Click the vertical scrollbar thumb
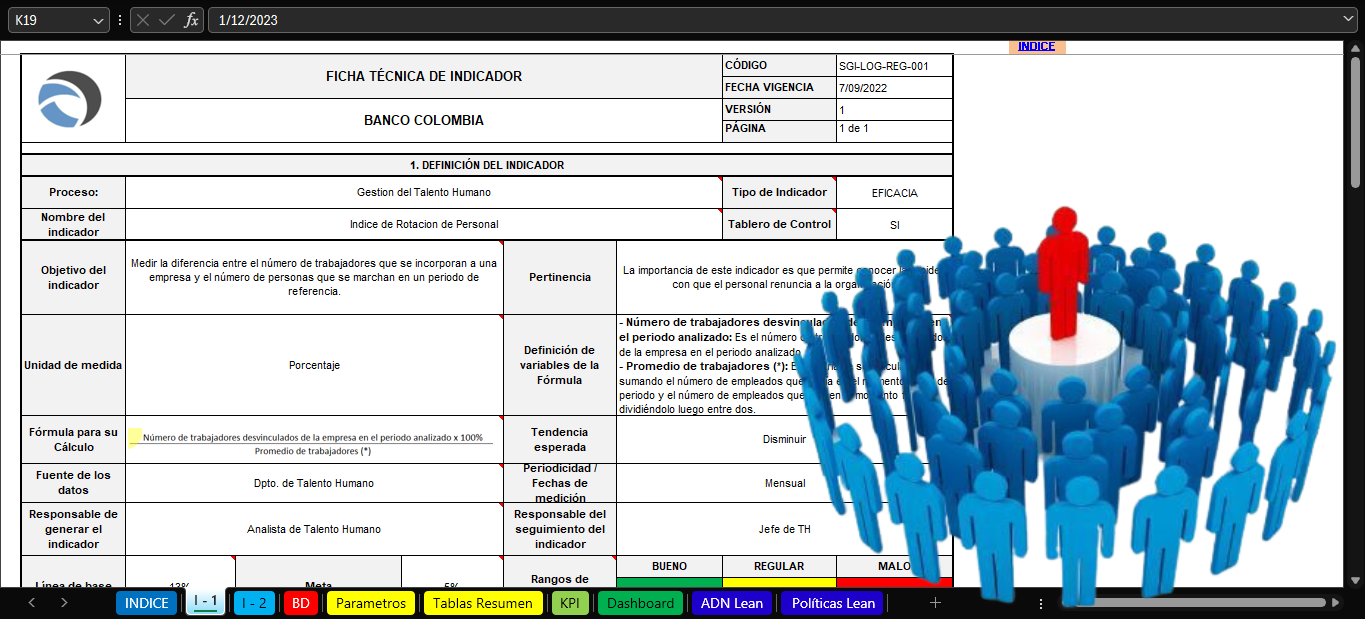 [1355, 120]
